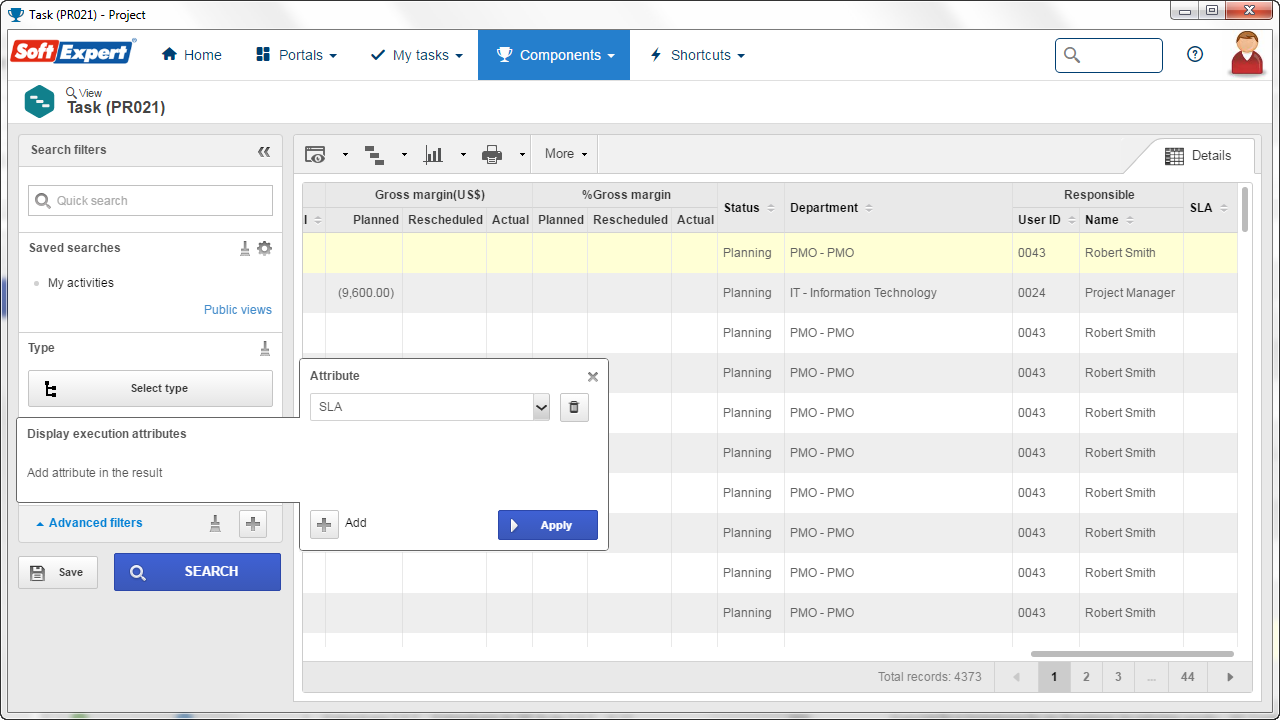Jump to page 44
Viewport: 1280px width, 720px height.
[1187, 677]
